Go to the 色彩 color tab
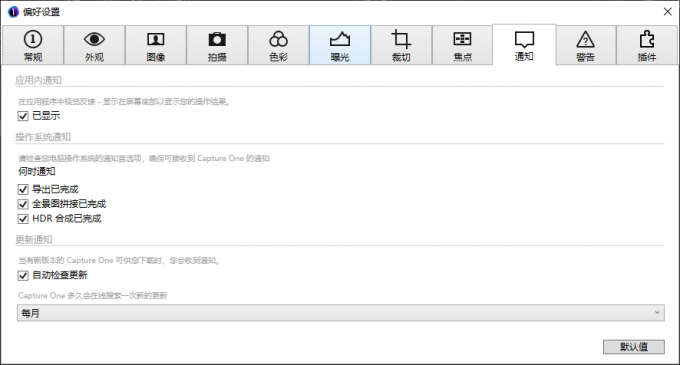 point(278,46)
